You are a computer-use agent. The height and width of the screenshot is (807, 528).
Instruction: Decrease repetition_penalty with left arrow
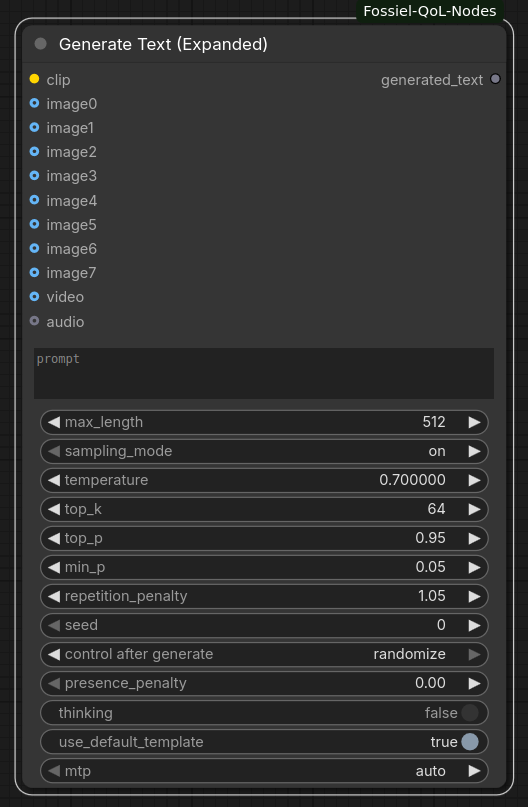(54, 596)
